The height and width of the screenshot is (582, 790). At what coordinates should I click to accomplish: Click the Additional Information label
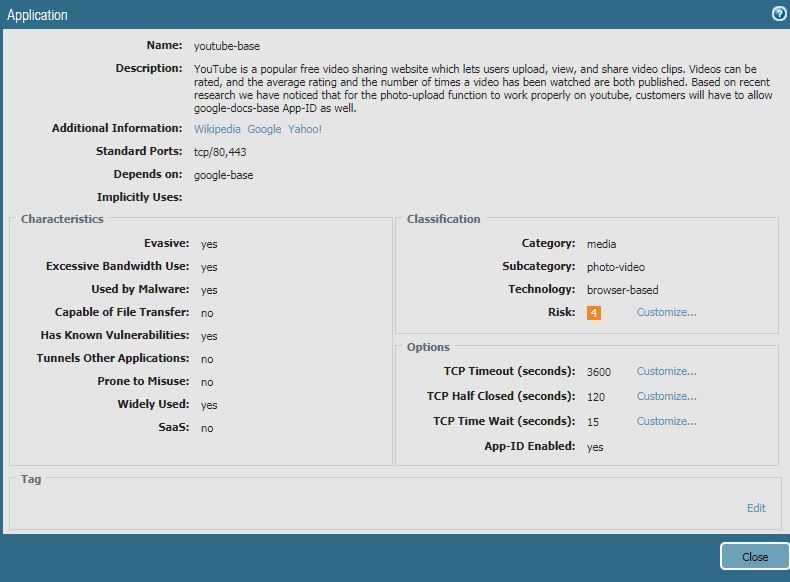point(117,128)
